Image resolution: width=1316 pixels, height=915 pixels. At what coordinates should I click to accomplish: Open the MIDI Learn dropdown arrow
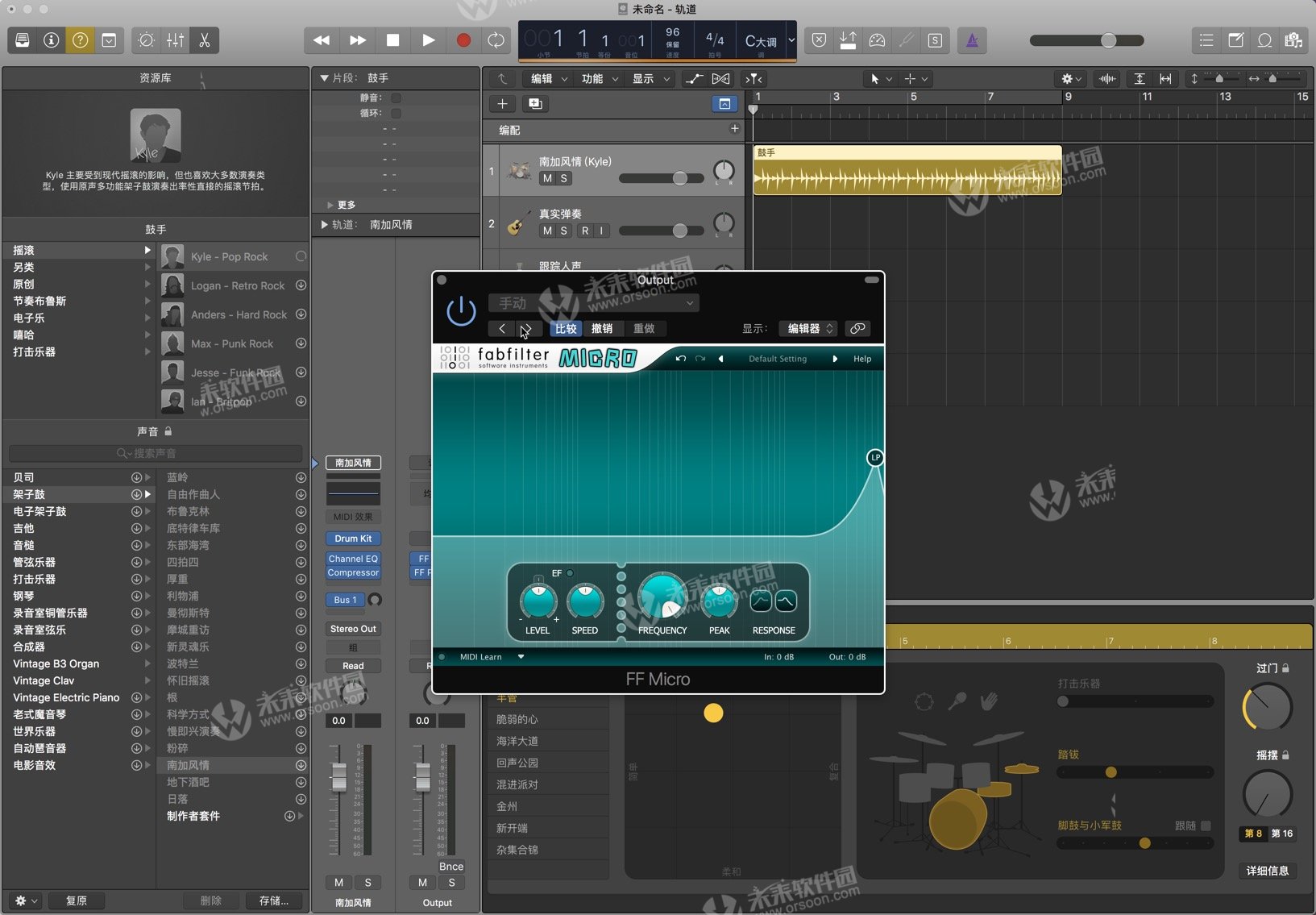521,657
